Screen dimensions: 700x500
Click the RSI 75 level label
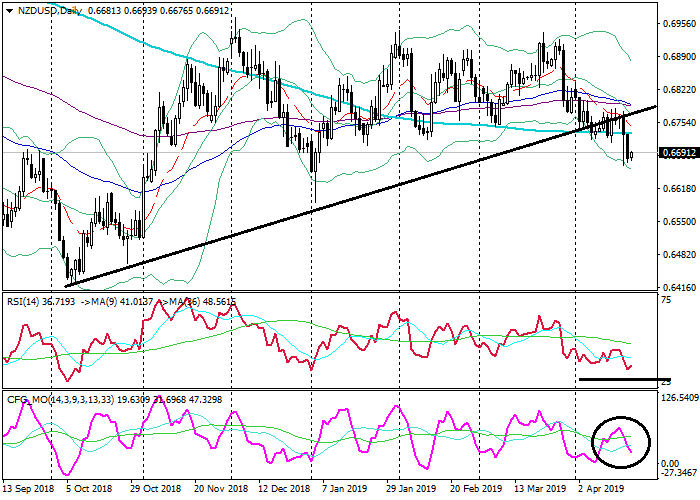click(665, 299)
